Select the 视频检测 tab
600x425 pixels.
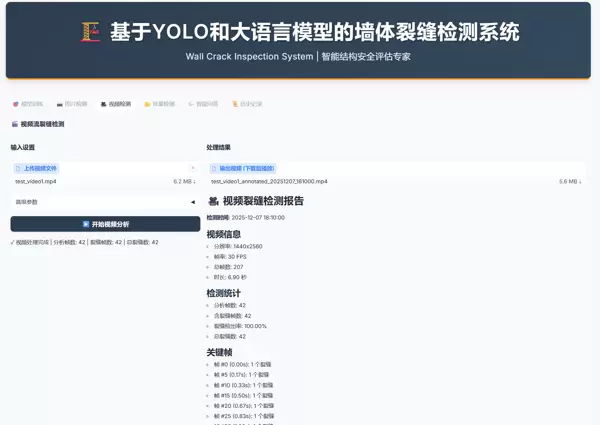coord(115,103)
